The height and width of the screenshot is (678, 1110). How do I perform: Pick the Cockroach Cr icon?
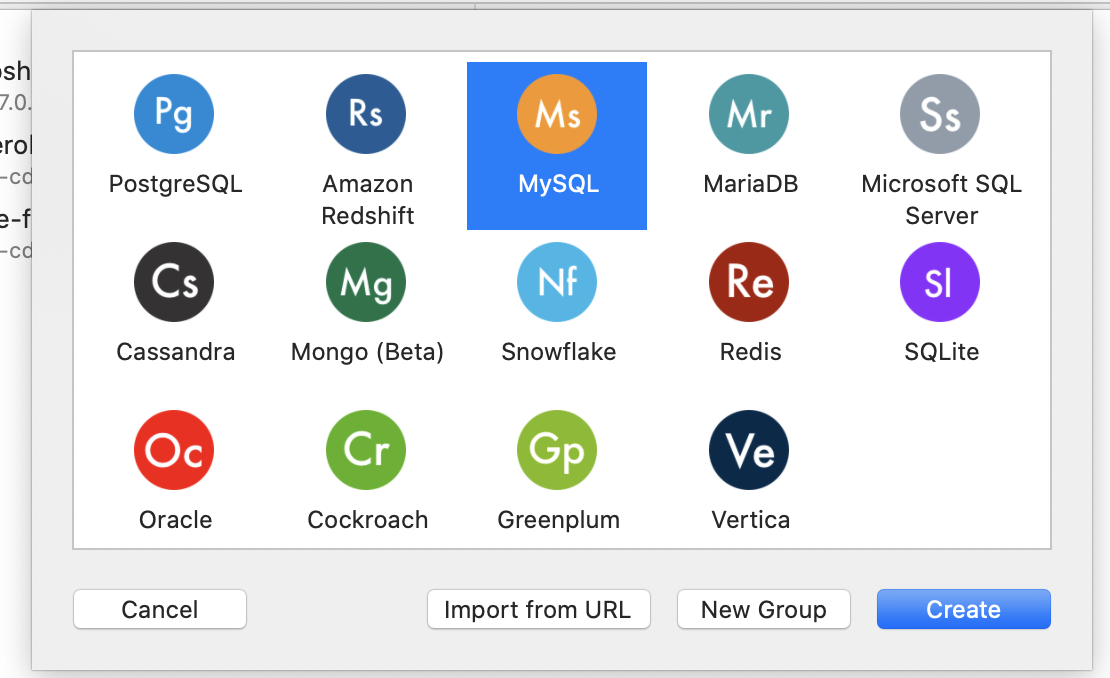[366, 450]
